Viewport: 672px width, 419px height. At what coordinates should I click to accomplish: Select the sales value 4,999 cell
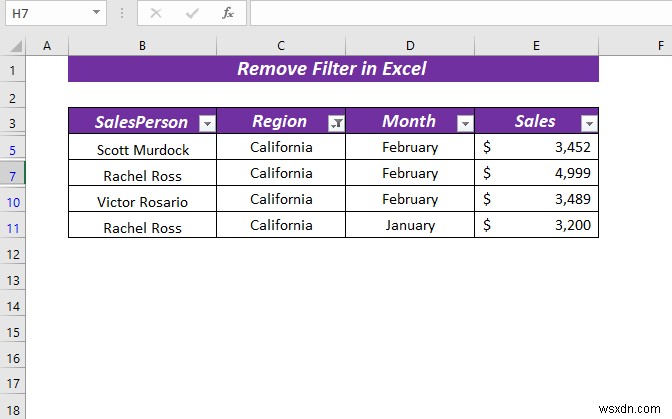coord(537,173)
